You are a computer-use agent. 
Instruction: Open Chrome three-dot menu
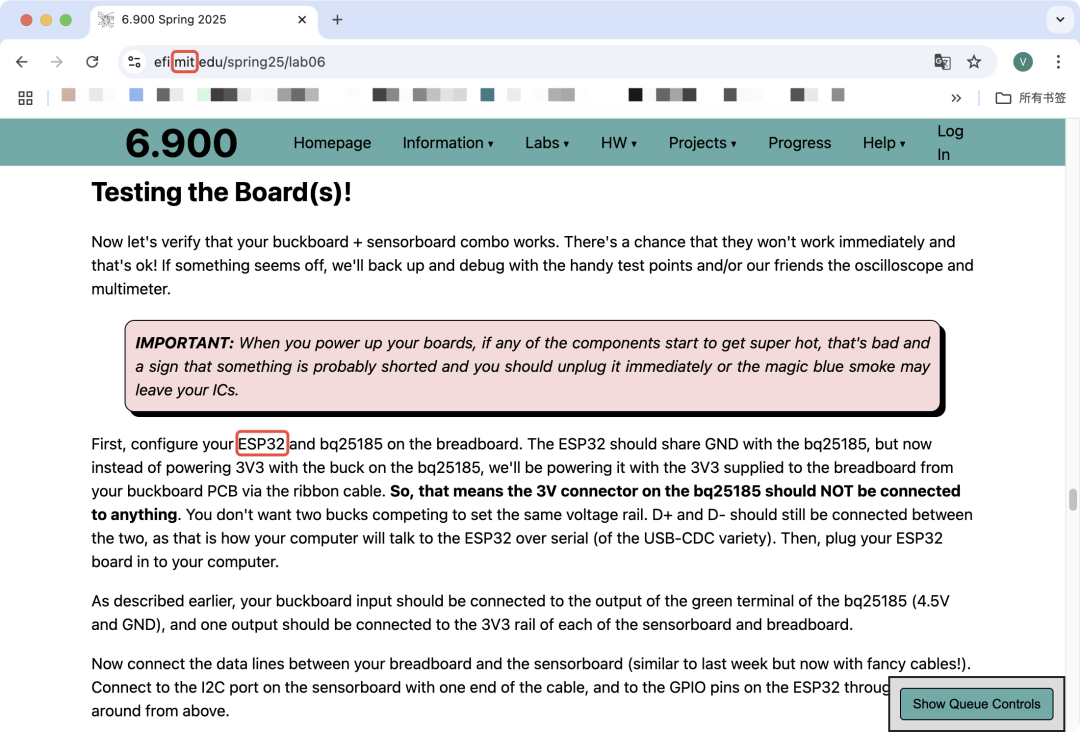point(1058,62)
